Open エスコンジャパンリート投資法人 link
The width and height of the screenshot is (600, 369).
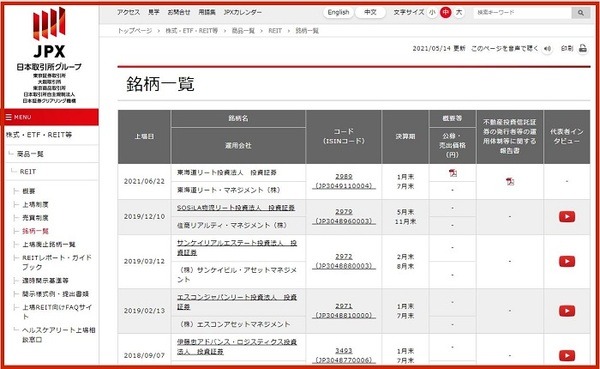(x=236, y=302)
